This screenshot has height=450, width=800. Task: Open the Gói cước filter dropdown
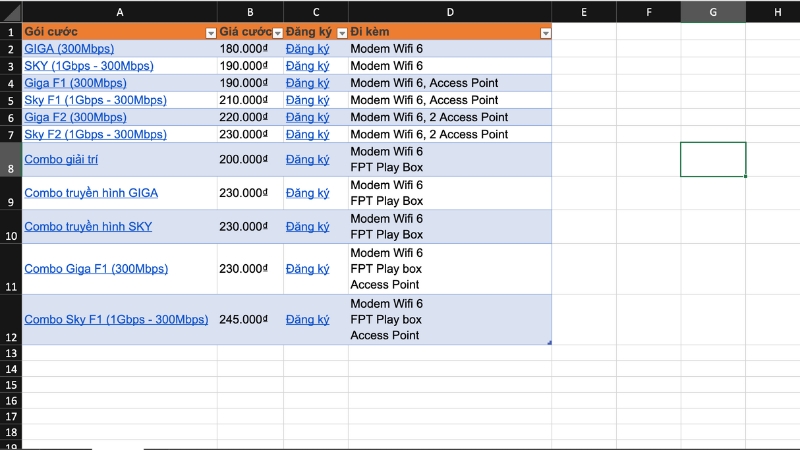[210, 33]
